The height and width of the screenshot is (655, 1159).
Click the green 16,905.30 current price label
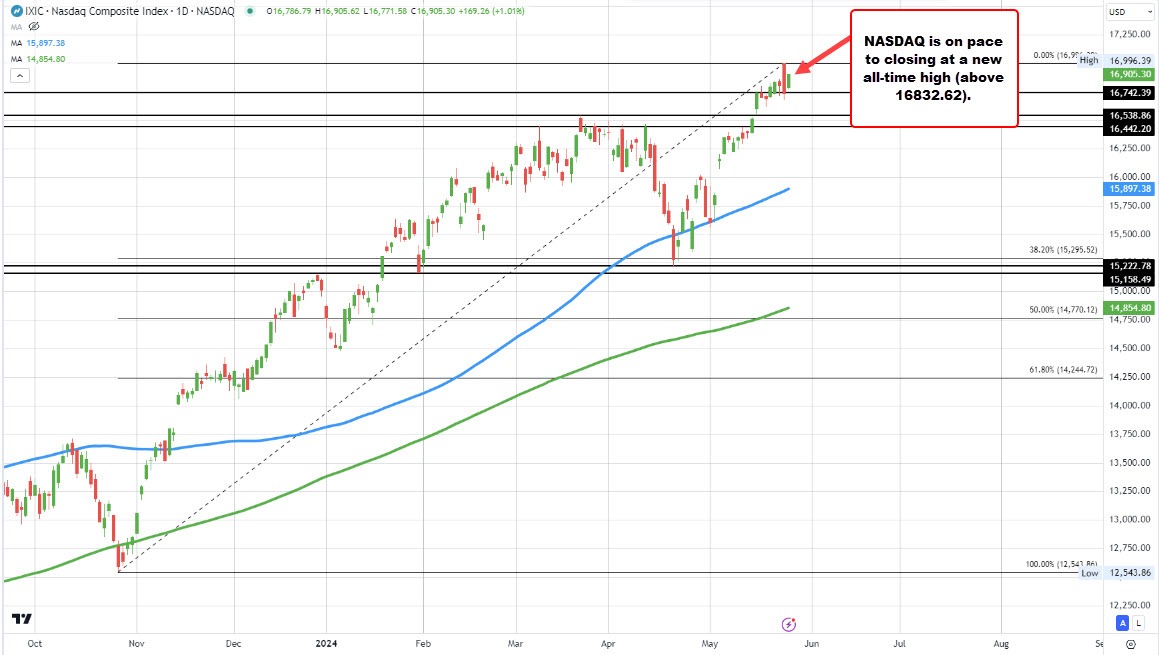pyautogui.click(x=1129, y=72)
